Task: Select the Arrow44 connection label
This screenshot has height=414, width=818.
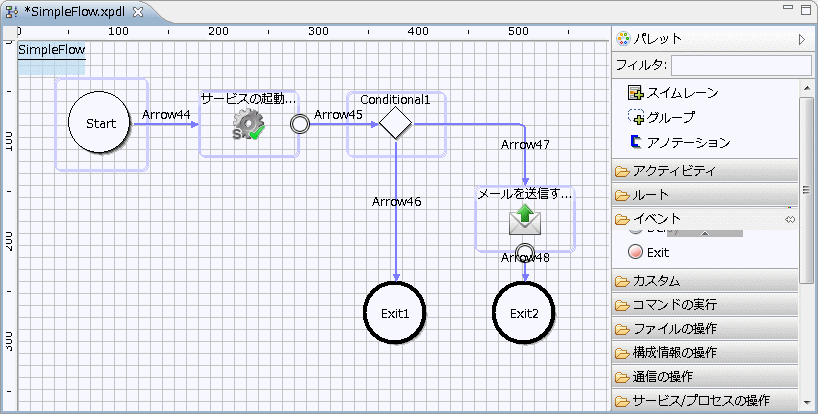Action: click(x=166, y=114)
